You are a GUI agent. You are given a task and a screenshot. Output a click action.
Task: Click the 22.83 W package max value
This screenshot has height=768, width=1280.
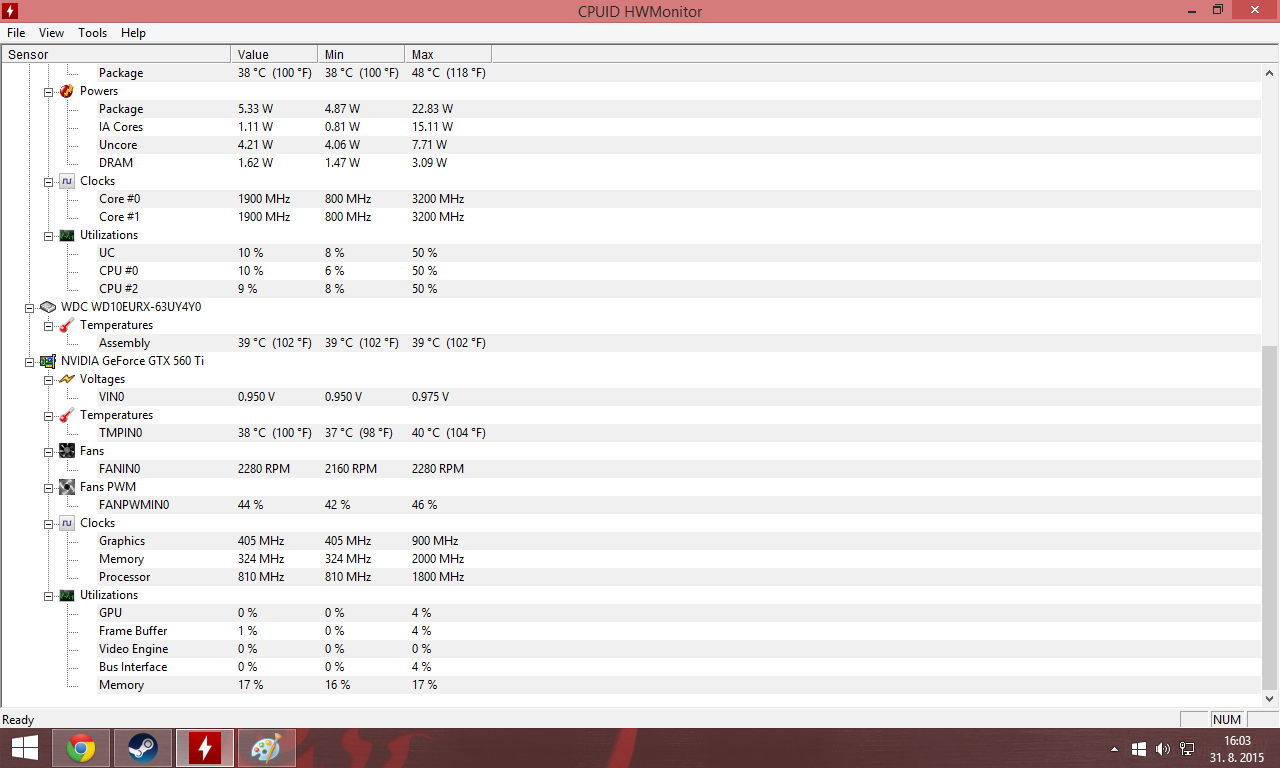pyautogui.click(x=432, y=109)
